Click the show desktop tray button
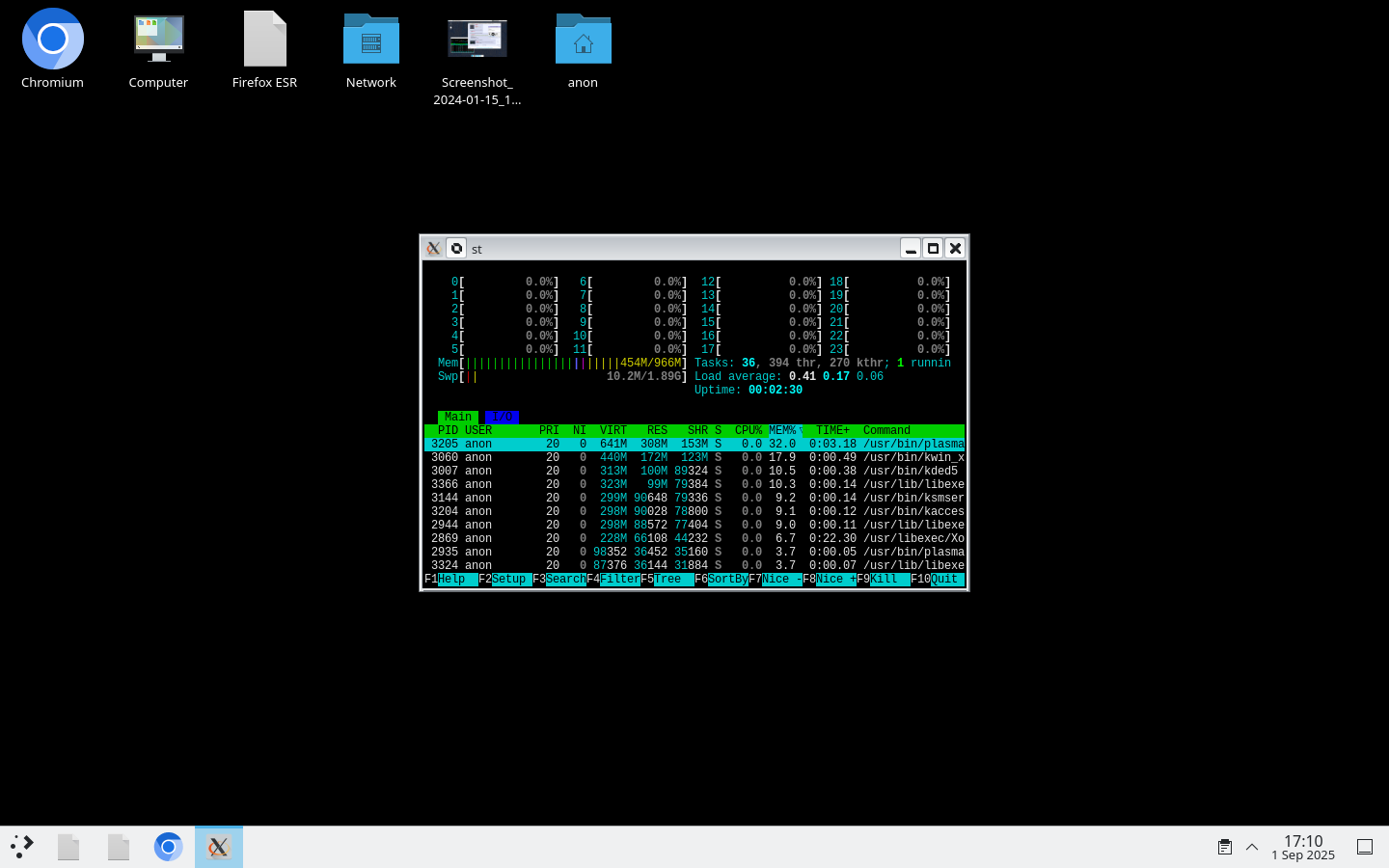The width and height of the screenshot is (1389, 868). pyautogui.click(x=1365, y=847)
